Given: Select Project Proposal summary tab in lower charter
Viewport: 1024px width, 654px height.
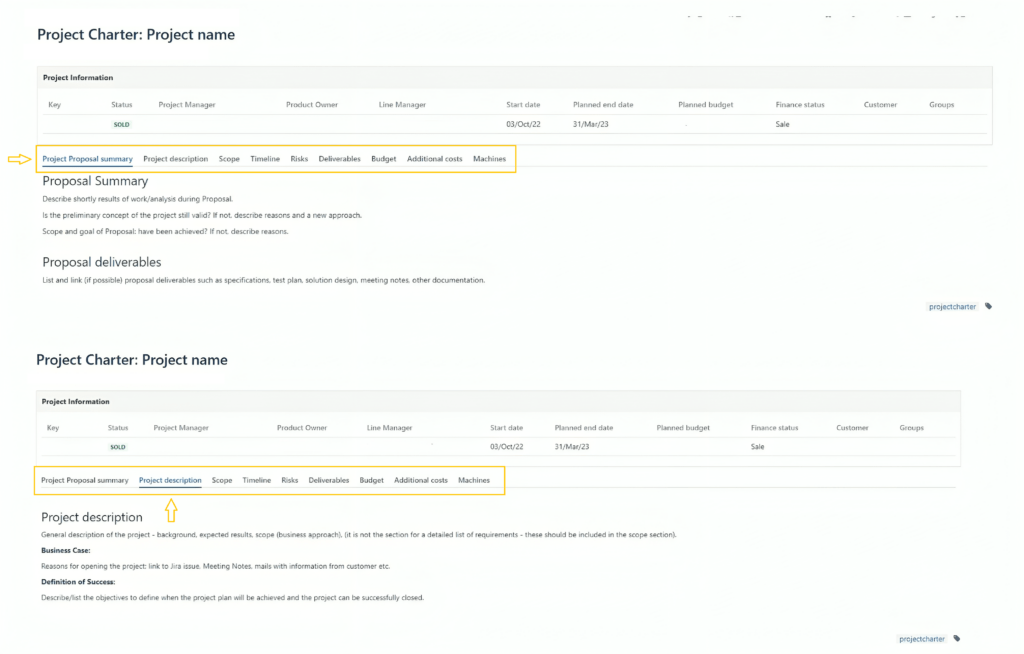Looking at the screenshot, I should [85, 480].
